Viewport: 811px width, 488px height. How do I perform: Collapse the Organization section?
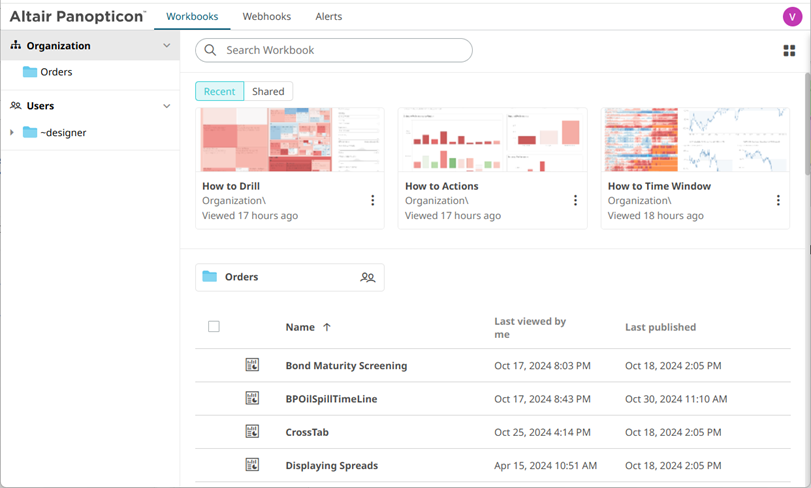click(166, 46)
